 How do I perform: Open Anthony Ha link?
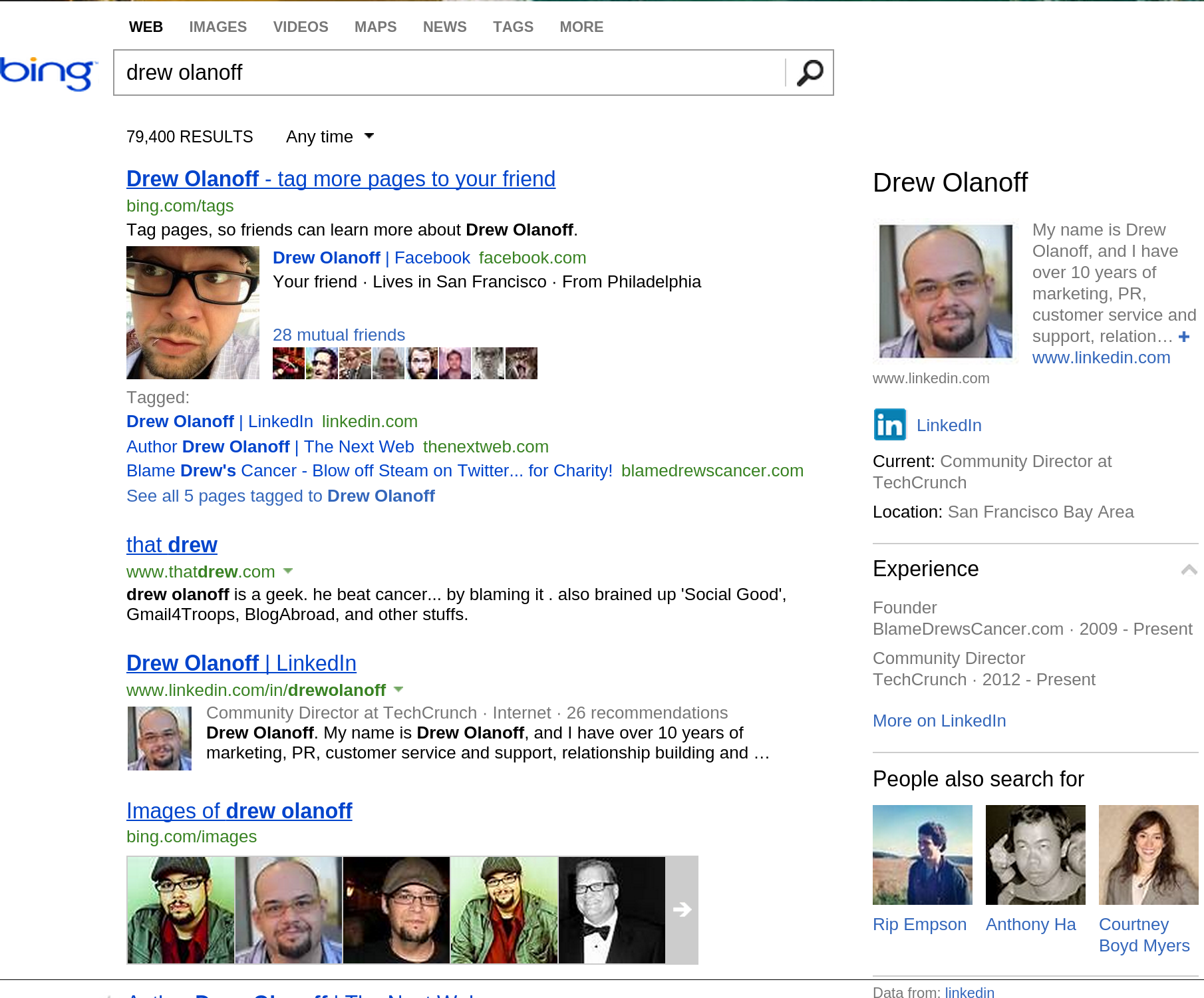(1030, 924)
